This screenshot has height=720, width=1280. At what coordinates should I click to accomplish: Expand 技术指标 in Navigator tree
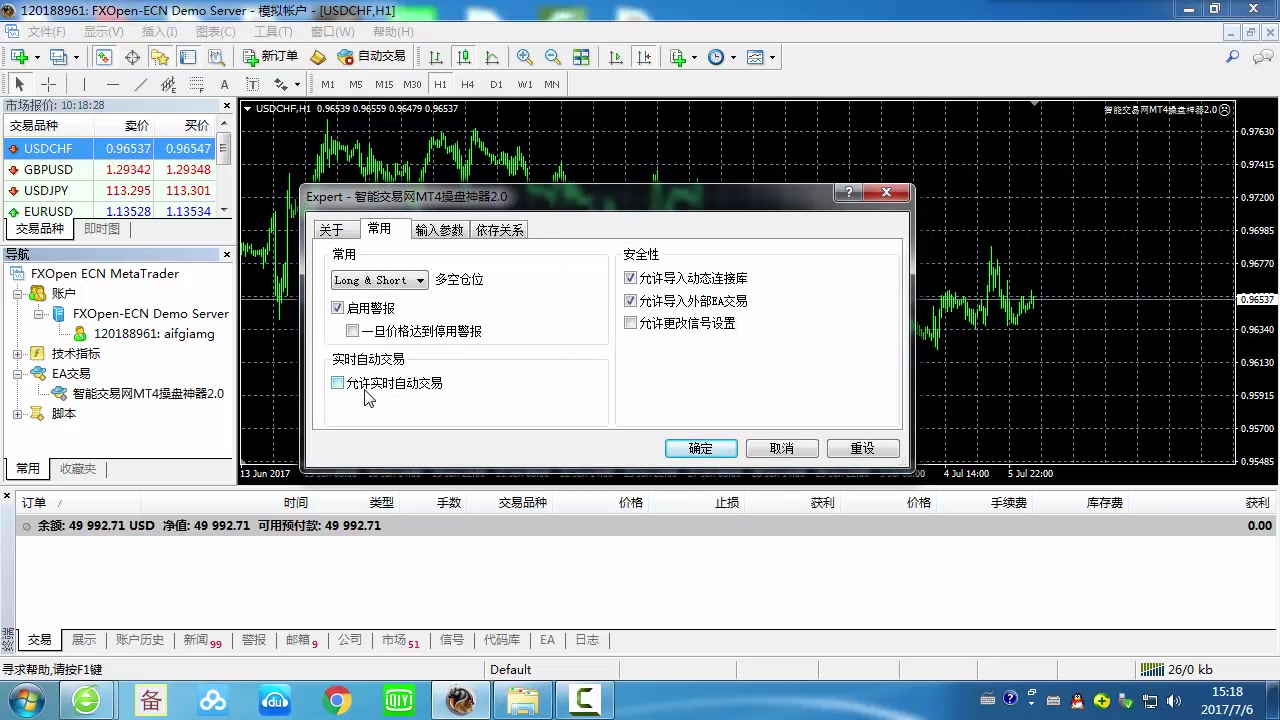[18, 354]
